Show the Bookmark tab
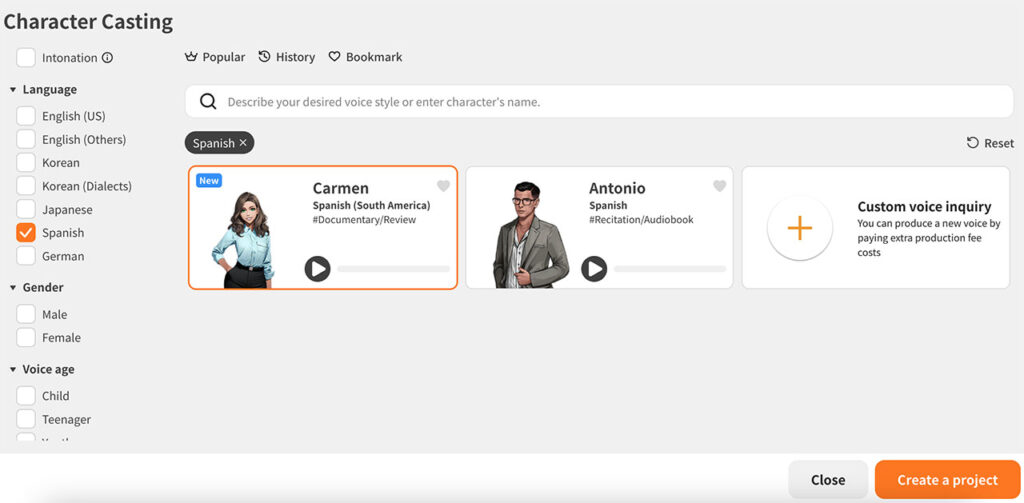This screenshot has height=503, width=1024. coord(365,57)
